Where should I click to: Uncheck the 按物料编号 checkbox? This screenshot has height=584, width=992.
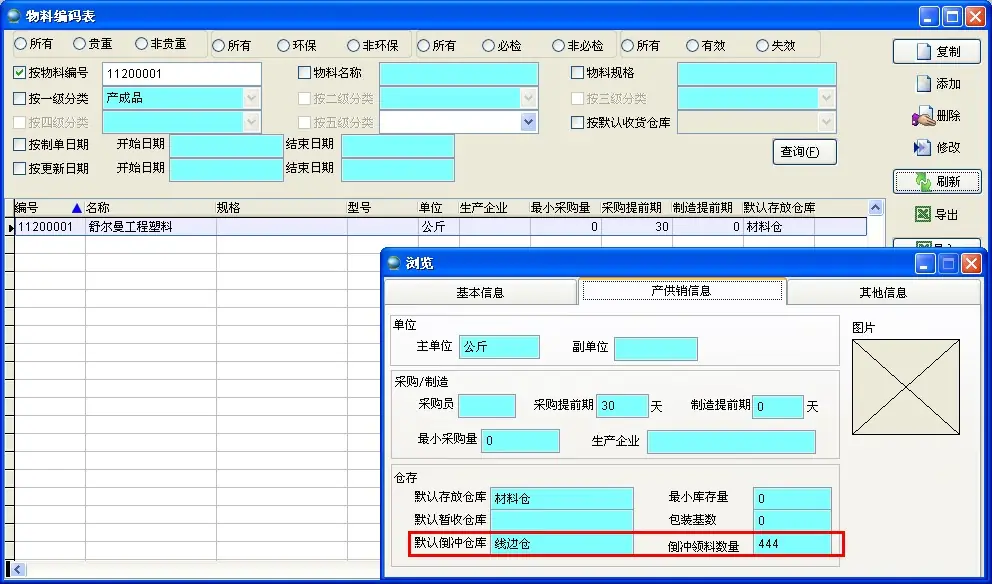coord(20,73)
